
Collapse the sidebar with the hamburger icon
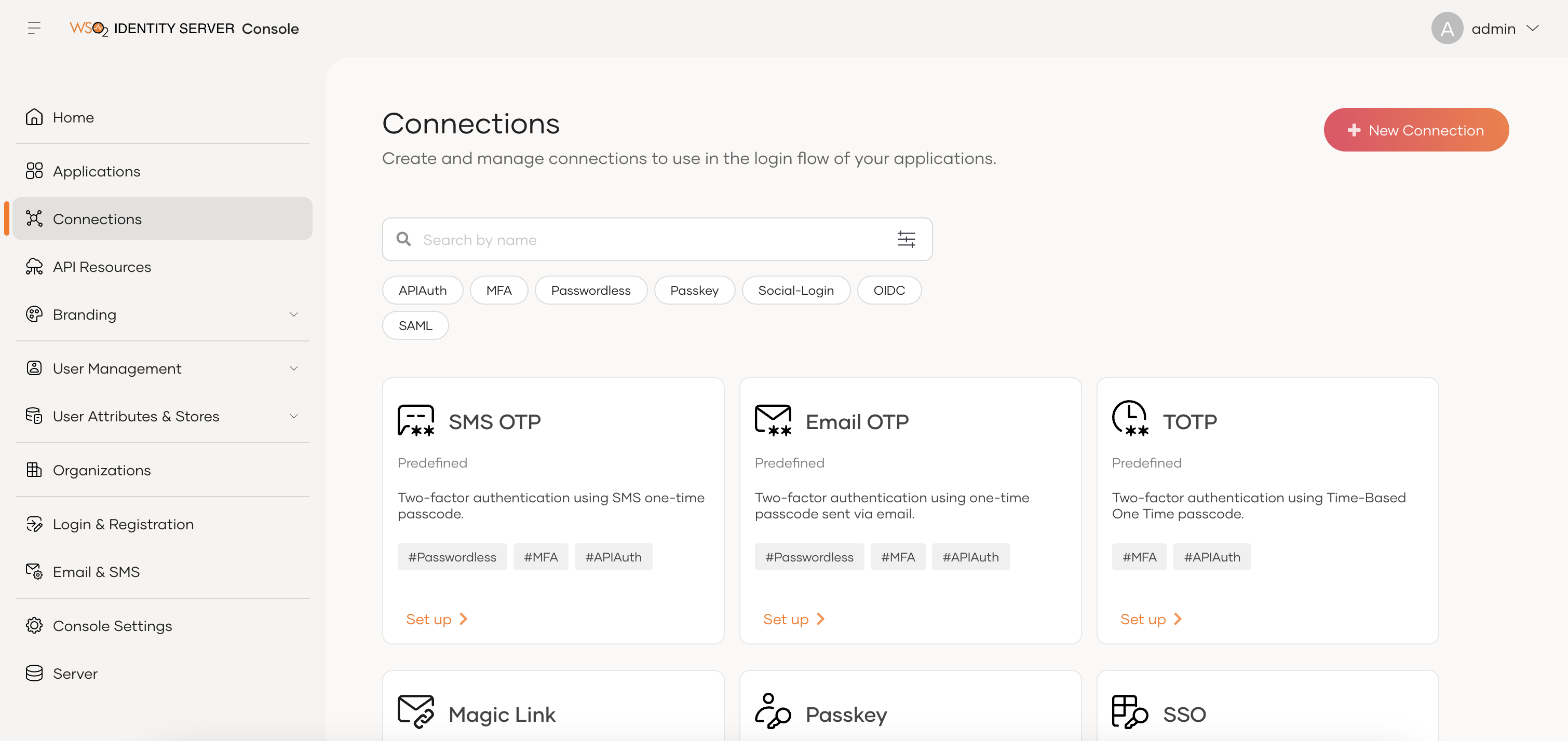tap(34, 28)
